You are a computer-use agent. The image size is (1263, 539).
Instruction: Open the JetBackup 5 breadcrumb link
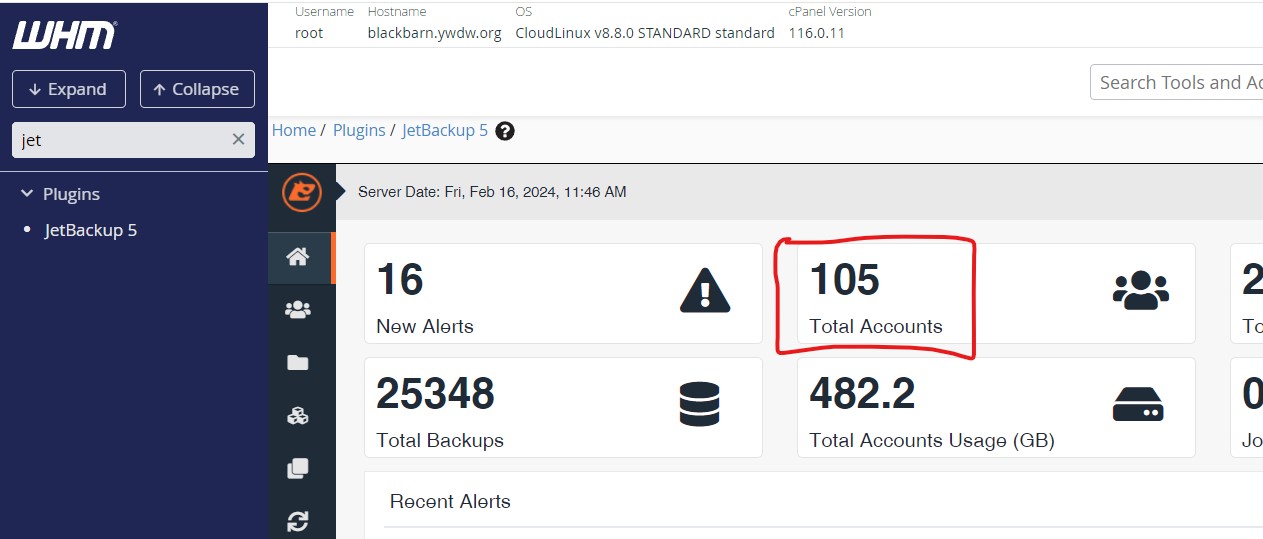coord(445,130)
